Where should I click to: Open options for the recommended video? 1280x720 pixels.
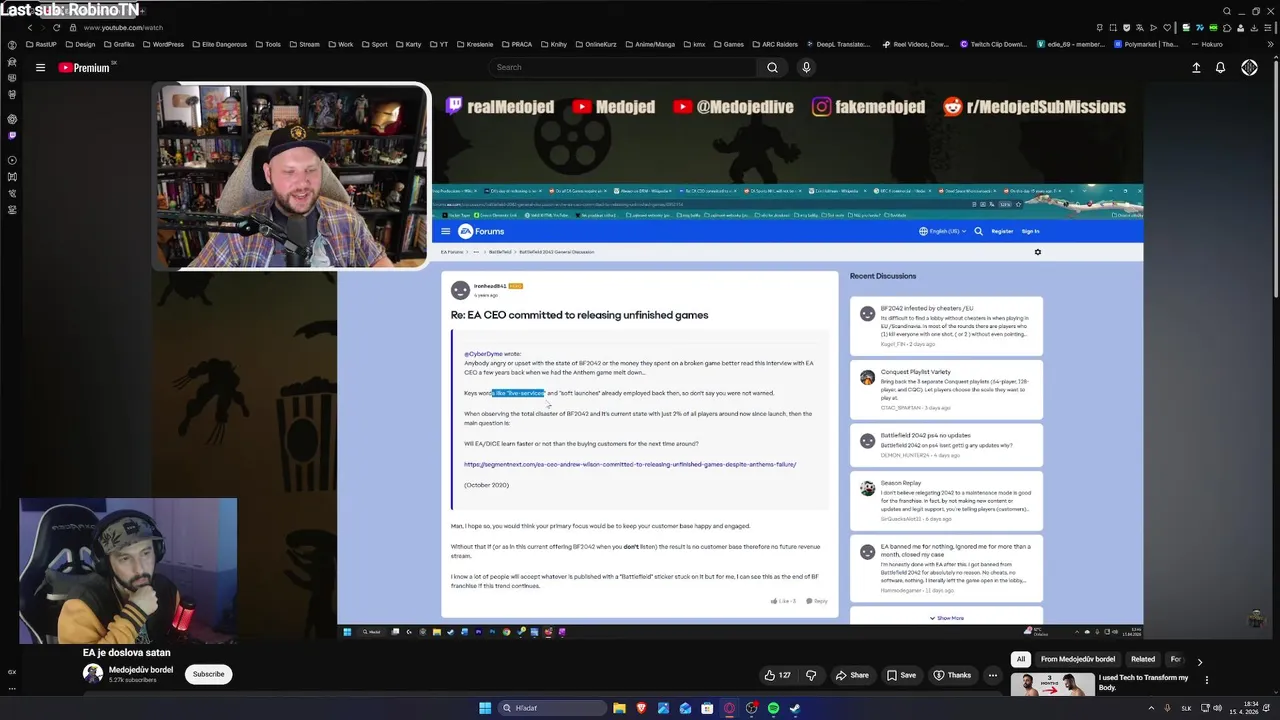[x=1207, y=680]
